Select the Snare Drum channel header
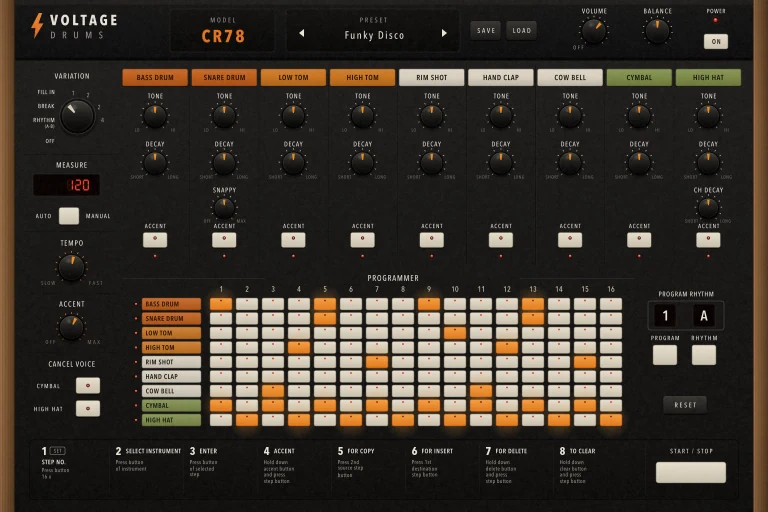Screen dimensions: 768x512 pyautogui.click(x=224, y=77)
